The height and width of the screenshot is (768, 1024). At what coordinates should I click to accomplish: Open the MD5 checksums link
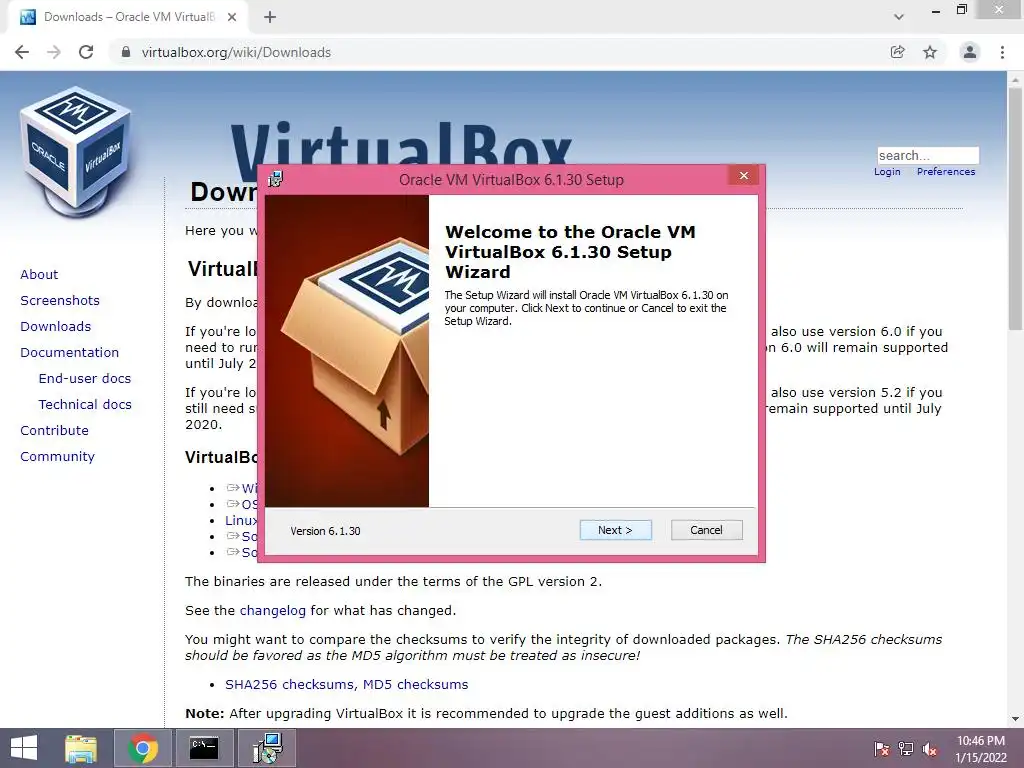(415, 684)
